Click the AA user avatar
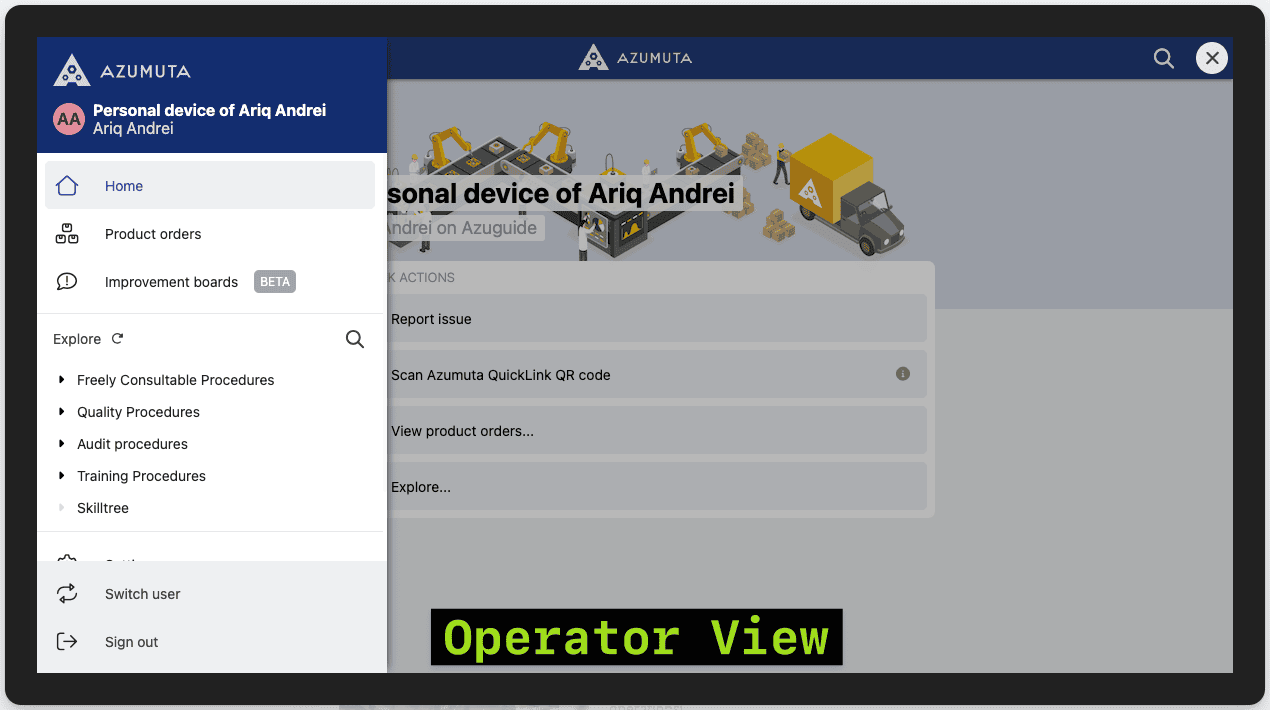Viewport: 1270px width, 710px height. pyautogui.click(x=69, y=119)
